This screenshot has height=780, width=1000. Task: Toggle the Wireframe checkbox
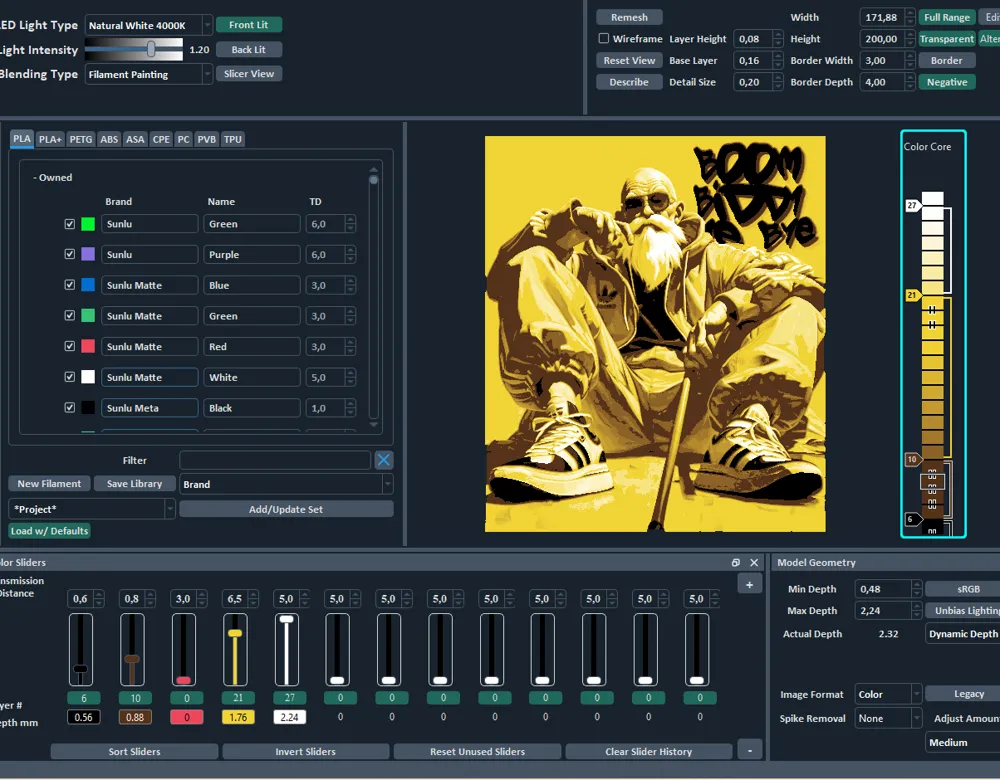pyautogui.click(x=603, y=38)
